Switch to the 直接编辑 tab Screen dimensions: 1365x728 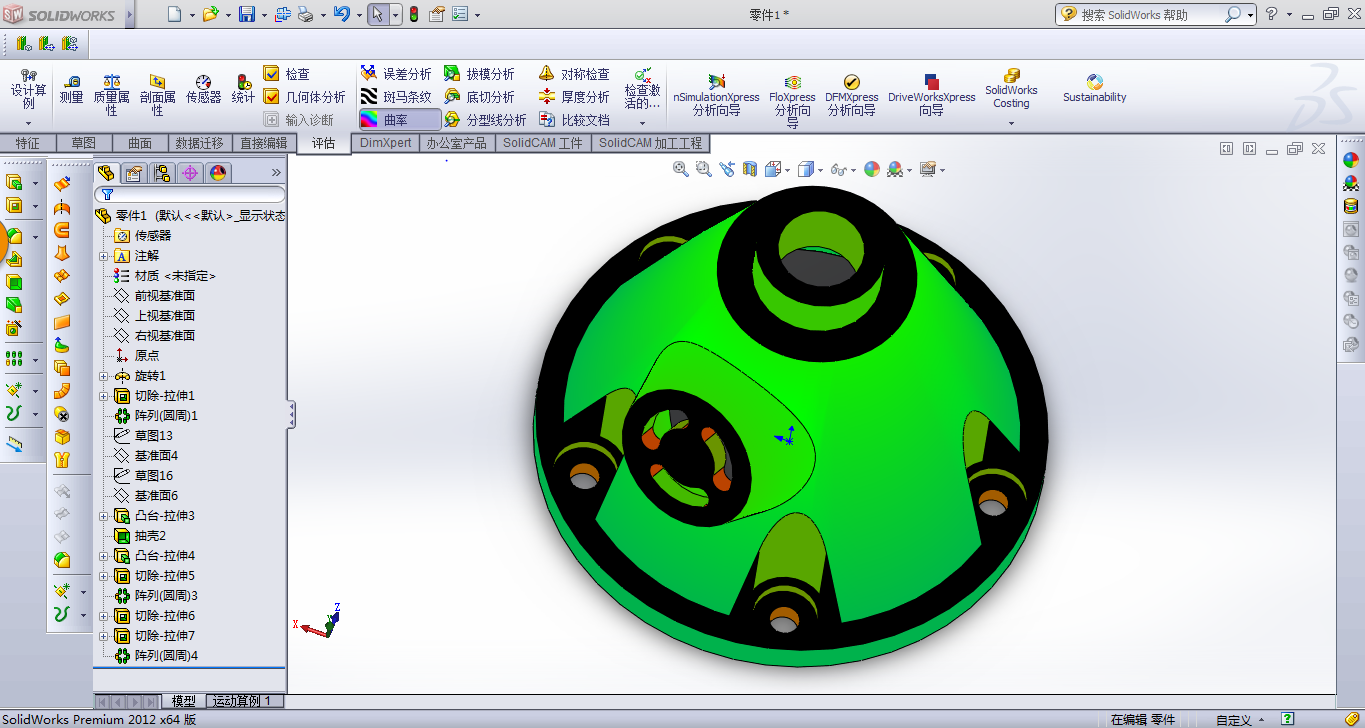[x=264, y=143]
